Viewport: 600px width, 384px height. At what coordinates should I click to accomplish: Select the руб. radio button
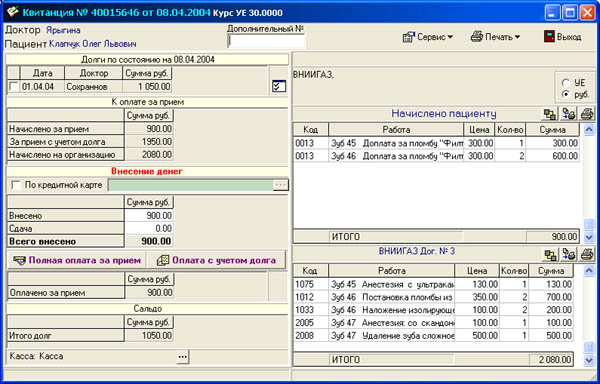[x=566, y=94]
